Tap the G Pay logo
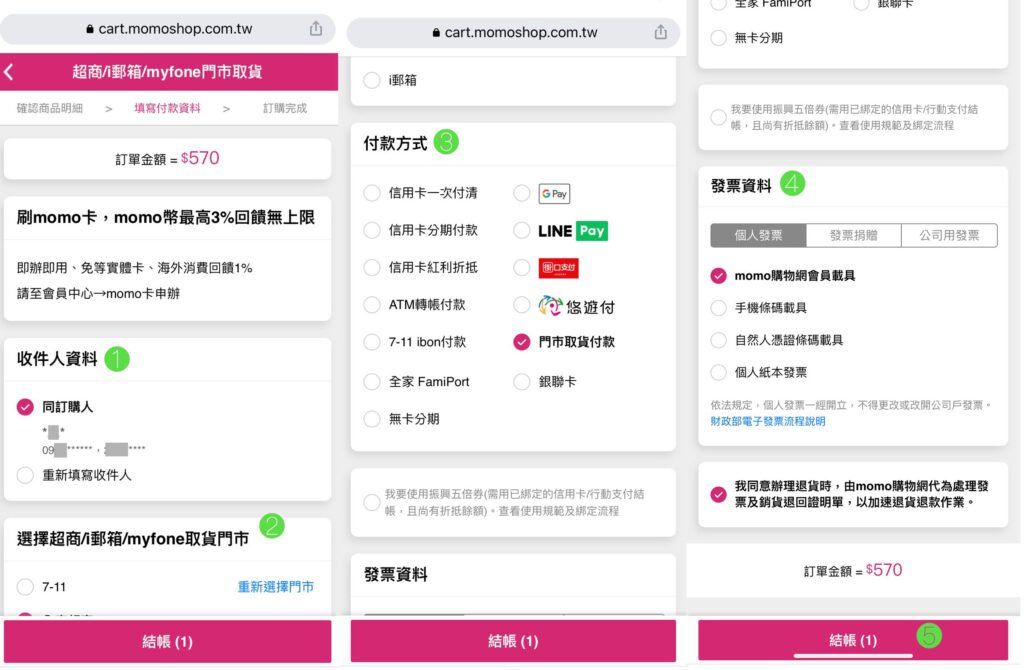Screen dimensions: 1024x670 [554, 193]
